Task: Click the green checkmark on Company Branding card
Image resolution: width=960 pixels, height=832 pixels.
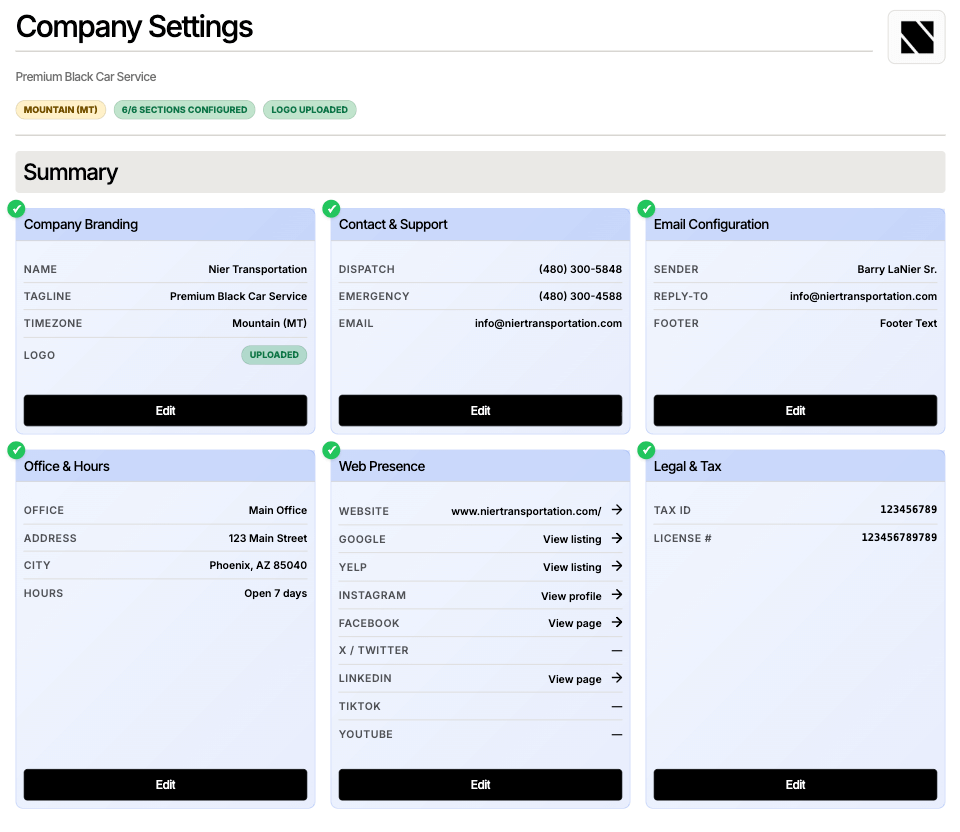Action: pos(16,209)
